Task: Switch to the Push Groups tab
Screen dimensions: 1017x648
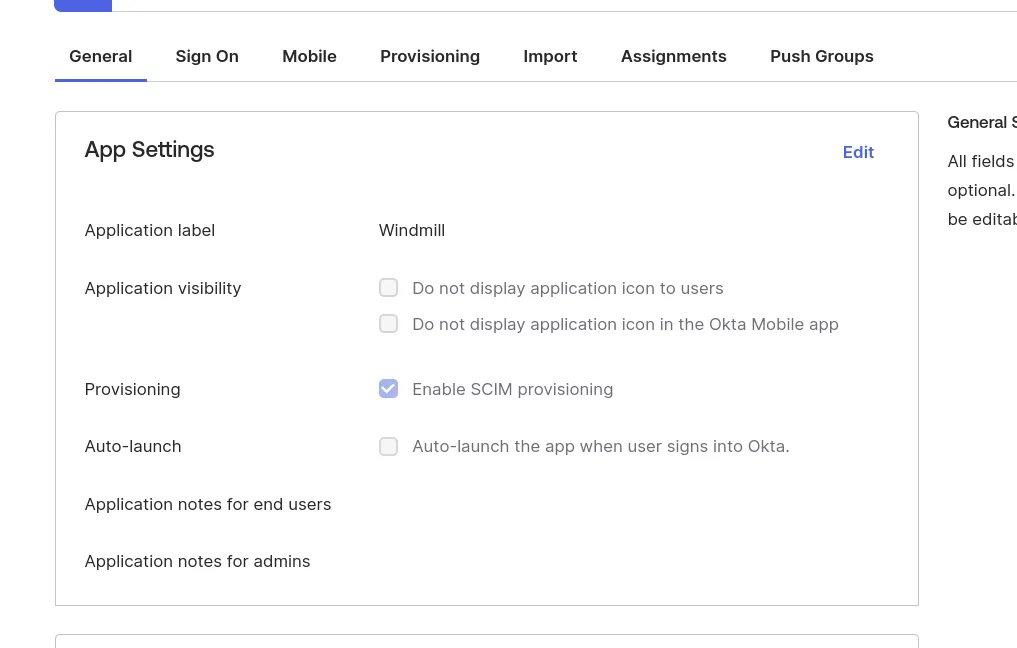Action: point(821,56)
